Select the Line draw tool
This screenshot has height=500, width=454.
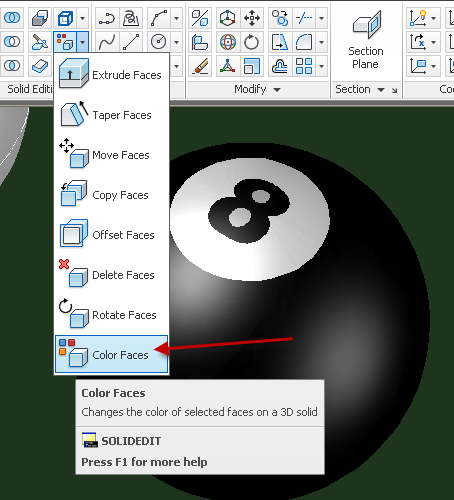131,42
